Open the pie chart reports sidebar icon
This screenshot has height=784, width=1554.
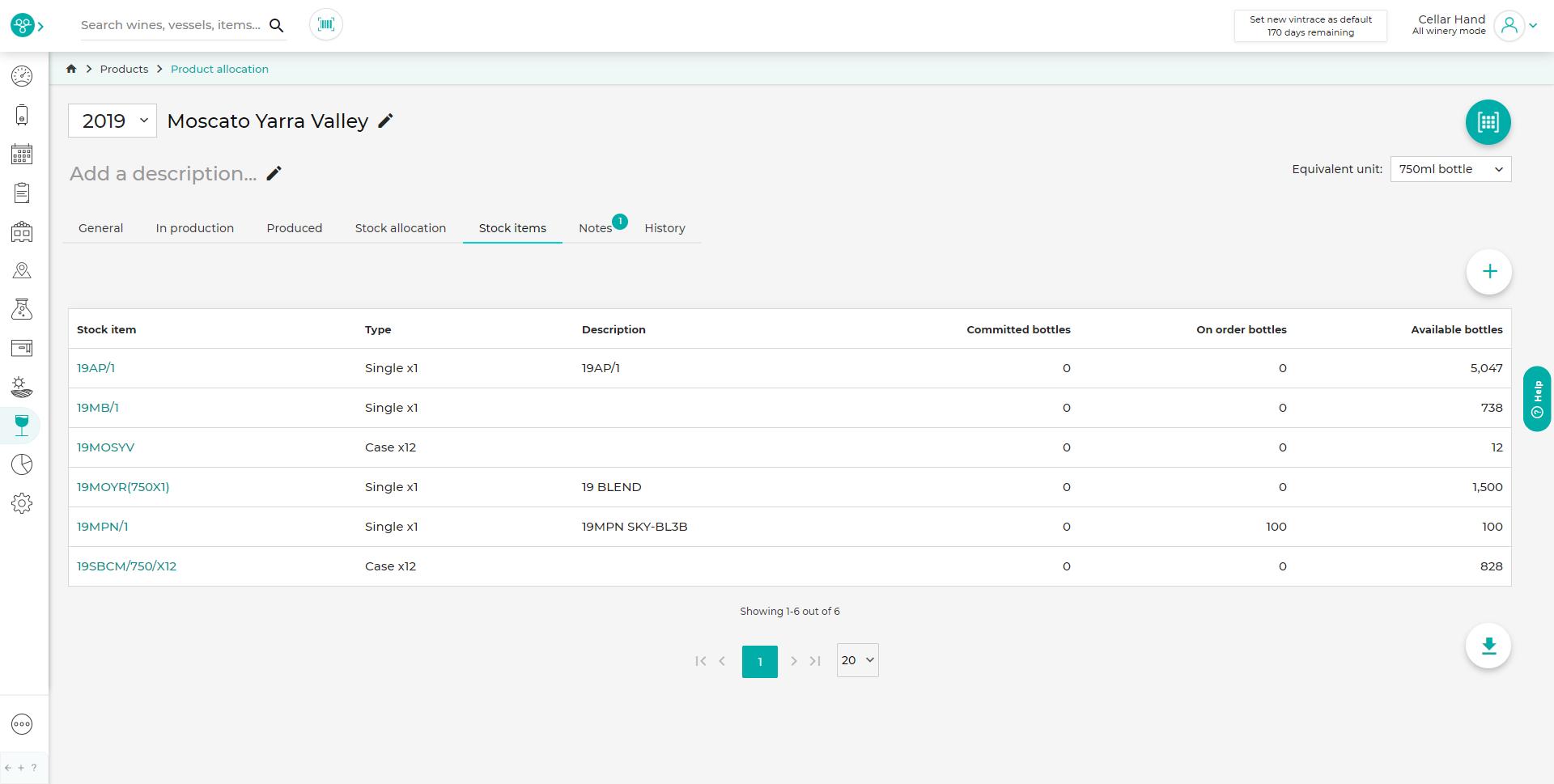(x=22, y=464)
